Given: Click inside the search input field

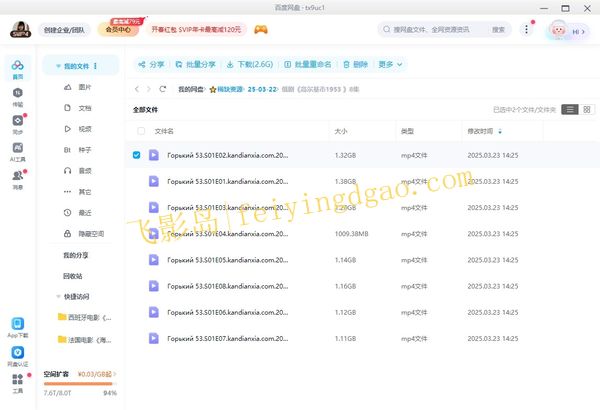Looking at the screenshot, I should pos(432,29).
